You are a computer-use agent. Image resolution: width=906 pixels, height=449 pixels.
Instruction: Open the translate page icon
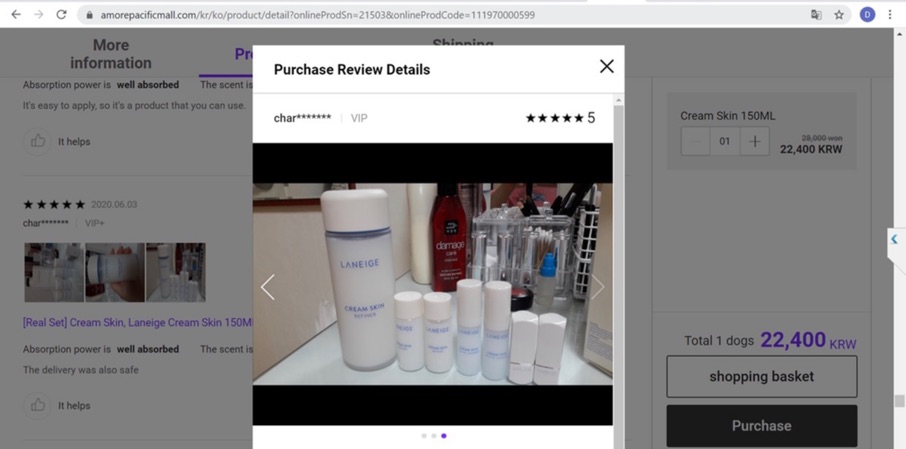[x=816, y=15]
